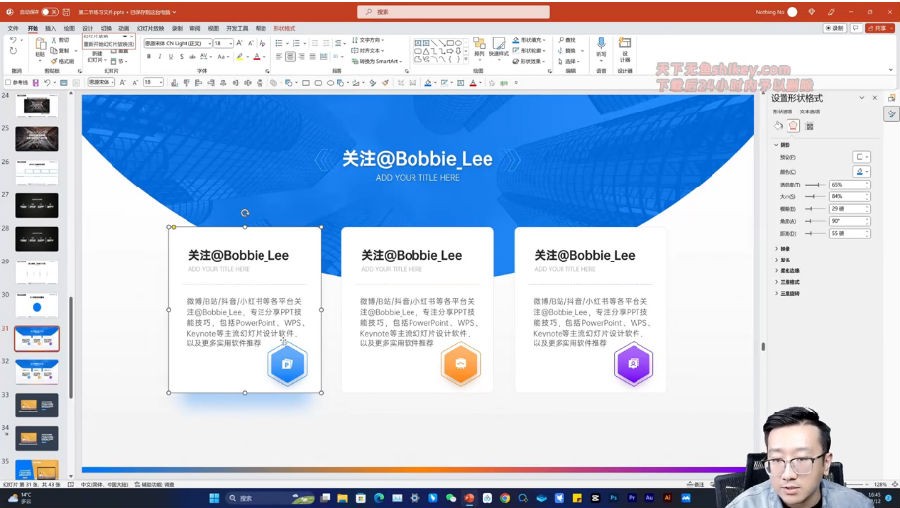Click the Paste icon in the ribbon
This screenshot has width=900, height=508.
point(40,44)
